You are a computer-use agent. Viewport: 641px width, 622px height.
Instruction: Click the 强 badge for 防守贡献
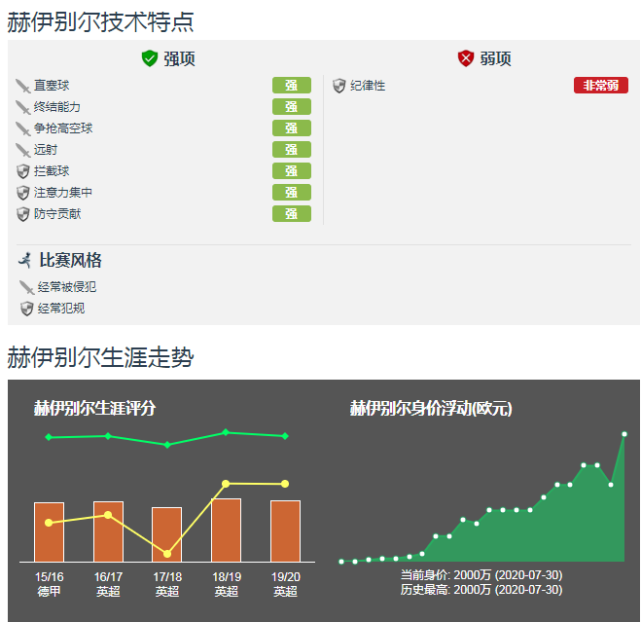pyautogui.click(x=291, y=214)
